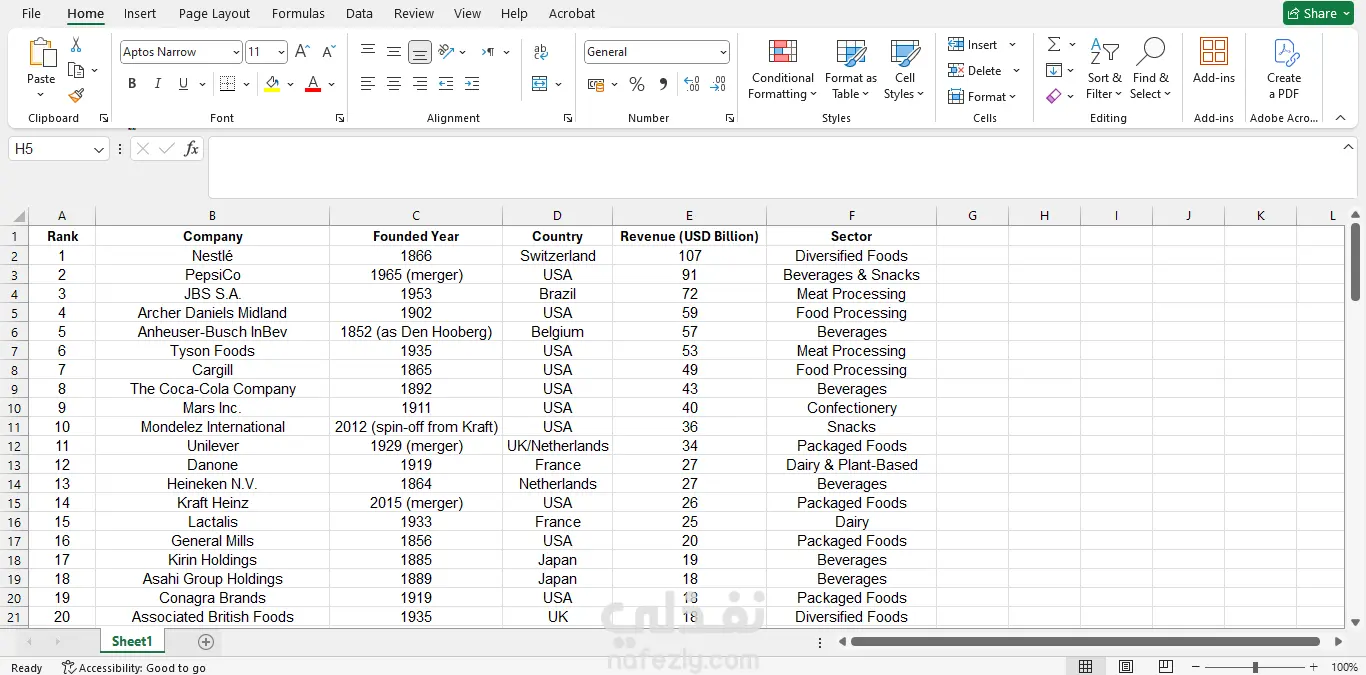
Task: Increase the cell indent
Action: coord(472,84)
